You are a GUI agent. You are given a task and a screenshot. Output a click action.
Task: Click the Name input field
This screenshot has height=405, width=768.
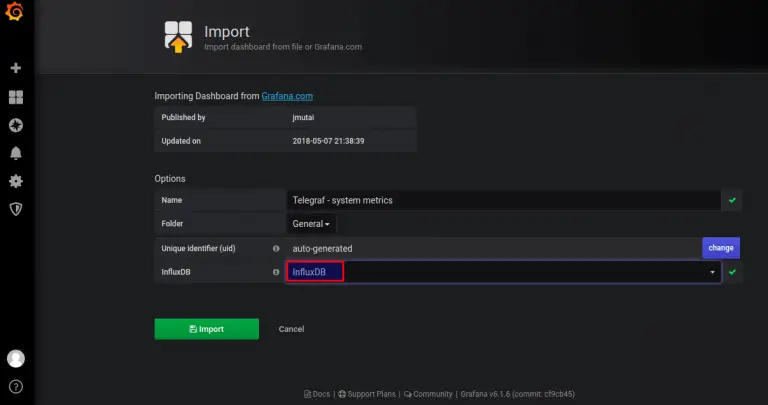pyautogui.click(x=503, y=200)
